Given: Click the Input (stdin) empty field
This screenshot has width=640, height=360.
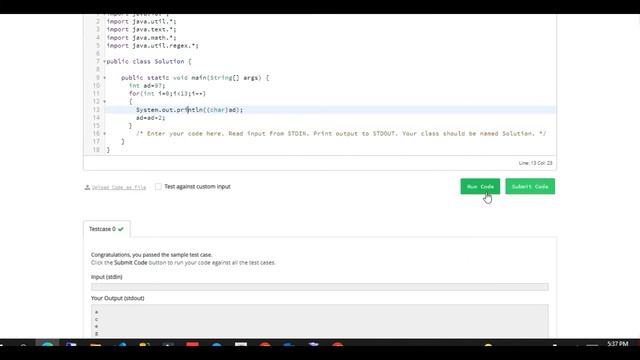Looking at the screenshot, I should click(x=320, y=287).
